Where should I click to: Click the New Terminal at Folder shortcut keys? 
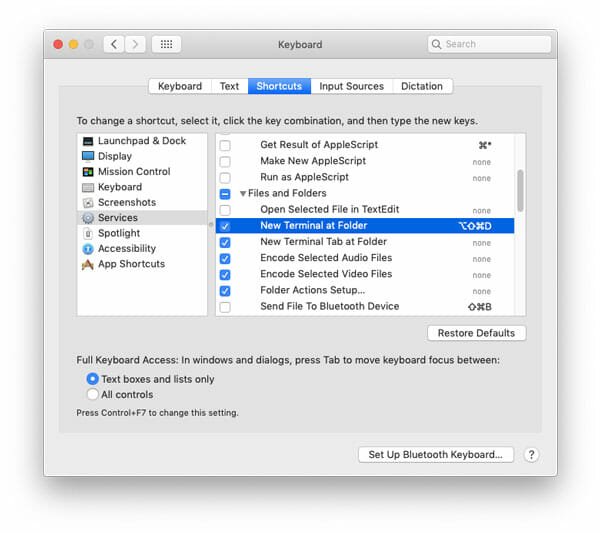pos(475,226)
